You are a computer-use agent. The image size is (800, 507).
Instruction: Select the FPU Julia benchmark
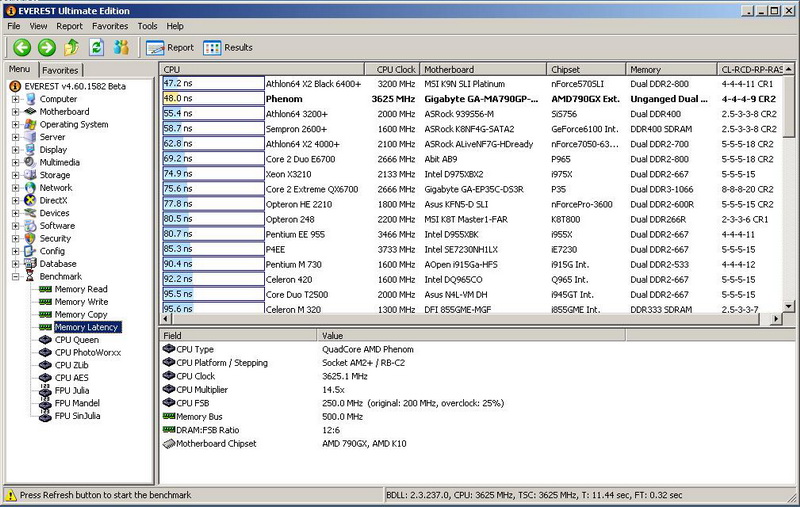(72, 391)
